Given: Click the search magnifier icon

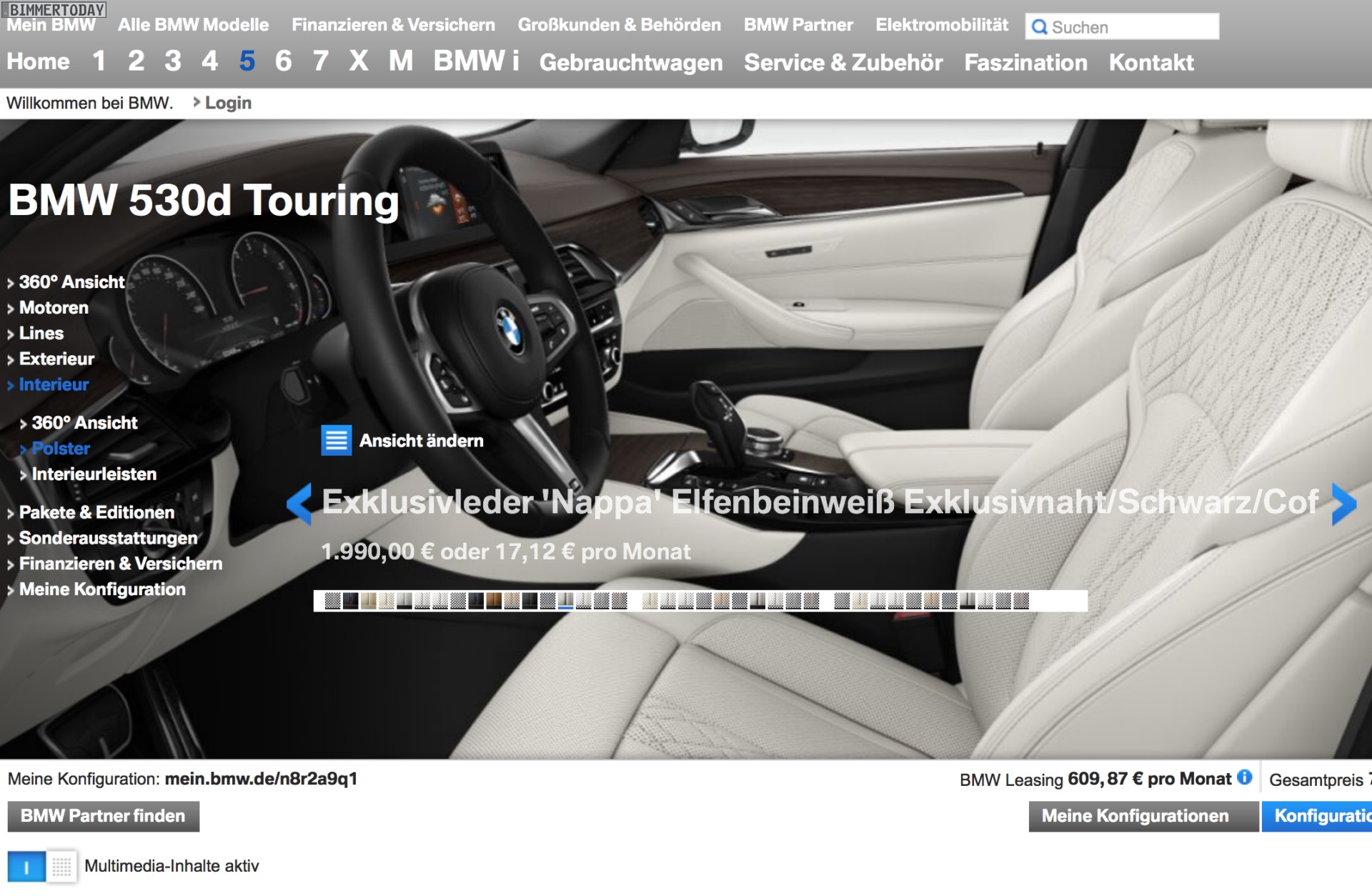Looking at the screenshot, I should [1040, 27].
